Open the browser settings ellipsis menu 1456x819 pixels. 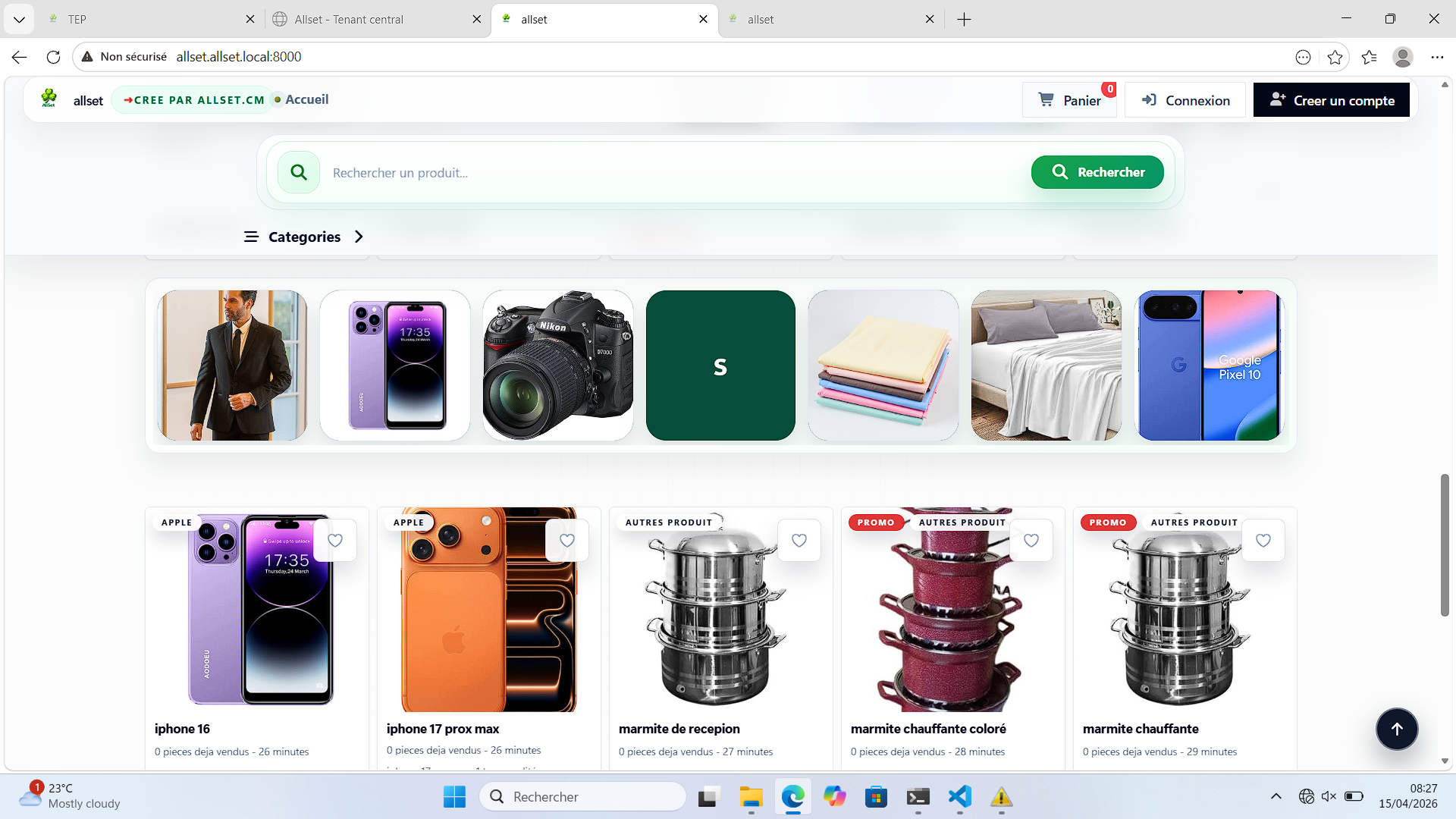(1437, 57)
